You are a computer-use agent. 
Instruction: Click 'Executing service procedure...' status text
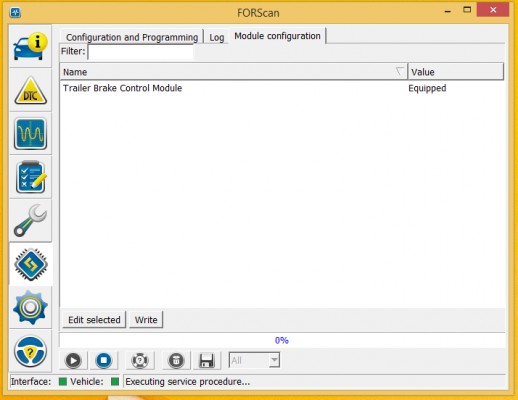[188, 381]
